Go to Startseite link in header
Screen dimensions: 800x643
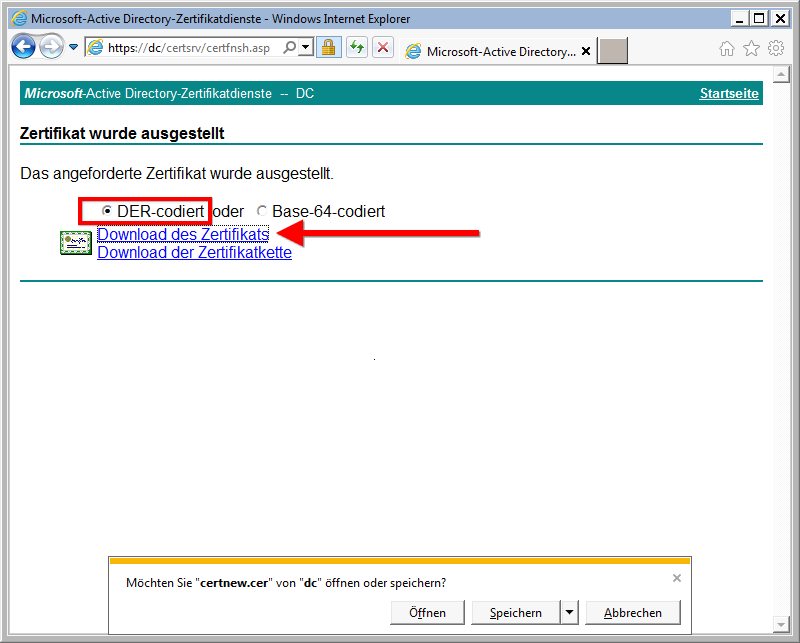pos(729,94)
